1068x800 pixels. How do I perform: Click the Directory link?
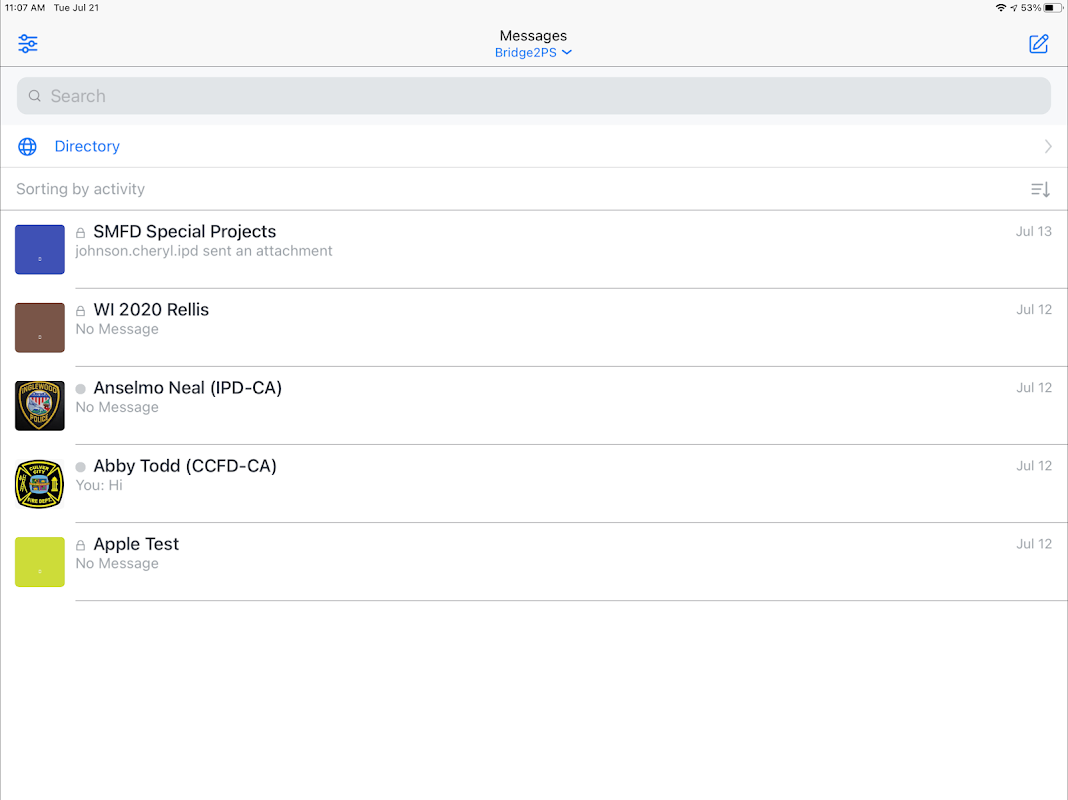87,147
